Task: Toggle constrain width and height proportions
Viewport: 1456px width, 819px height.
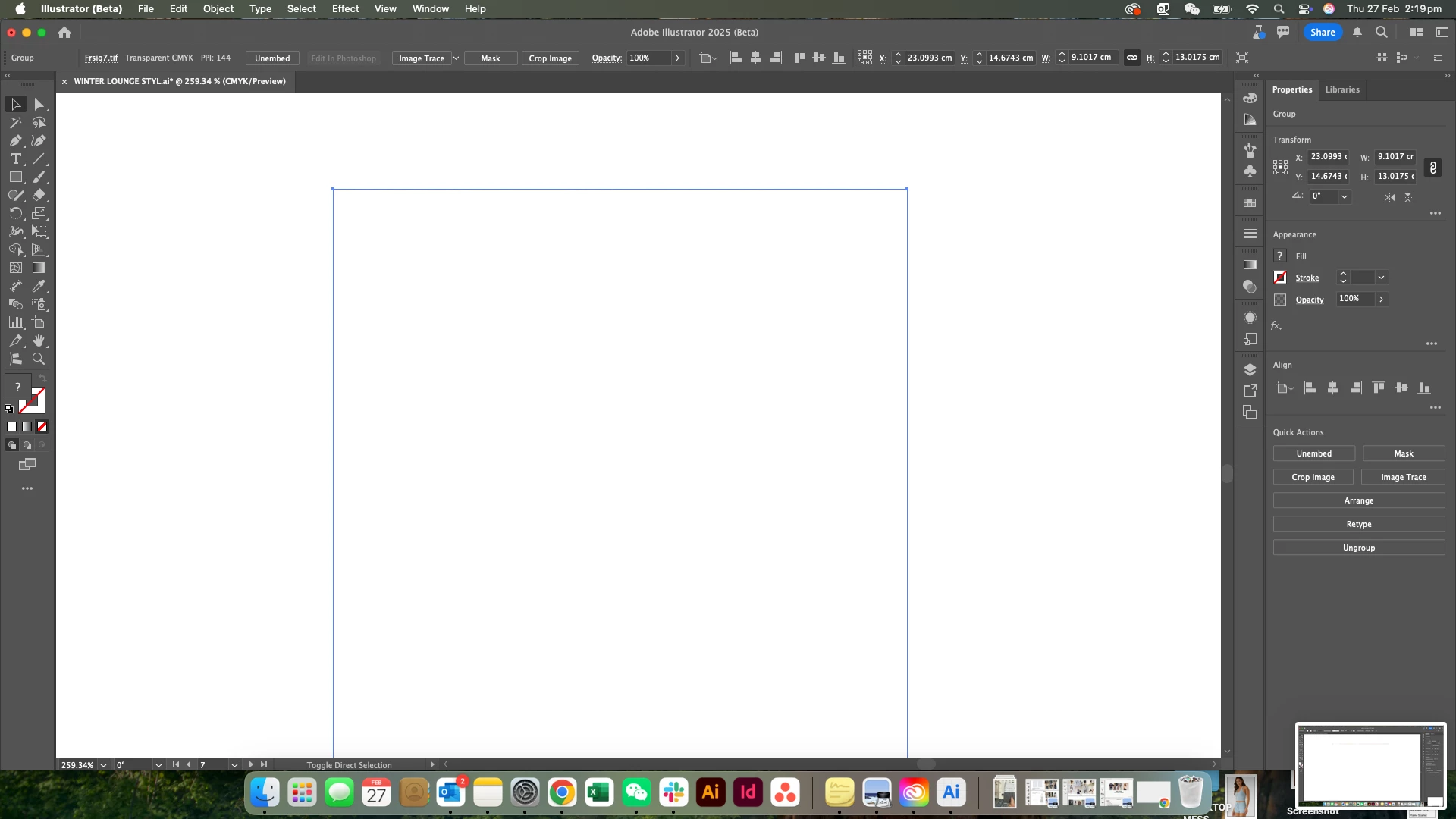Action: click(1432, 168)
